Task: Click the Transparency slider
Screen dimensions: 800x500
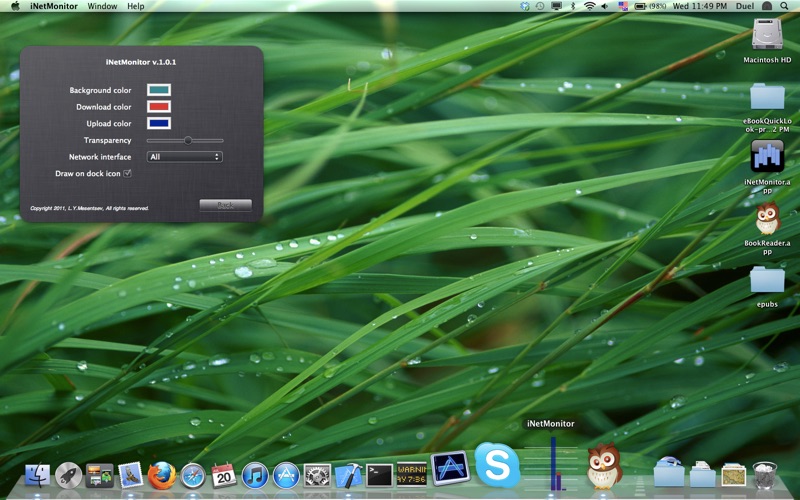Action: (185, 140)
